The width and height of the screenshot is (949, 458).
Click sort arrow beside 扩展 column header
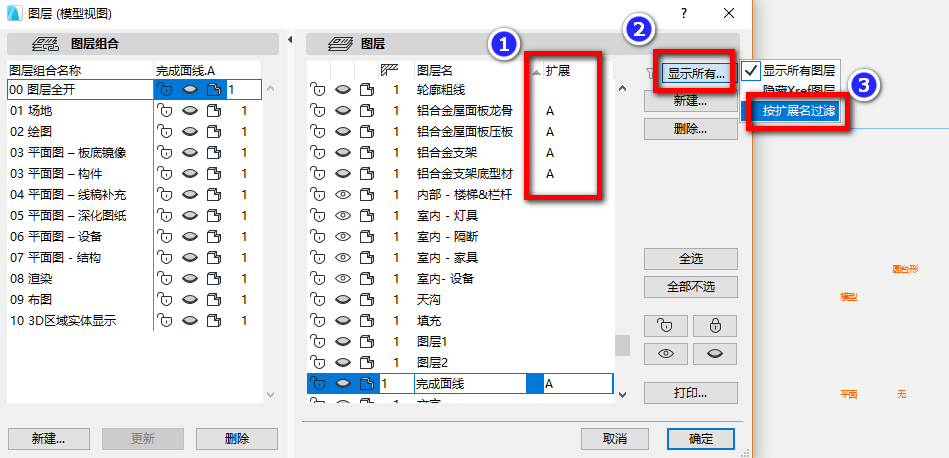[x=536, y=72]
